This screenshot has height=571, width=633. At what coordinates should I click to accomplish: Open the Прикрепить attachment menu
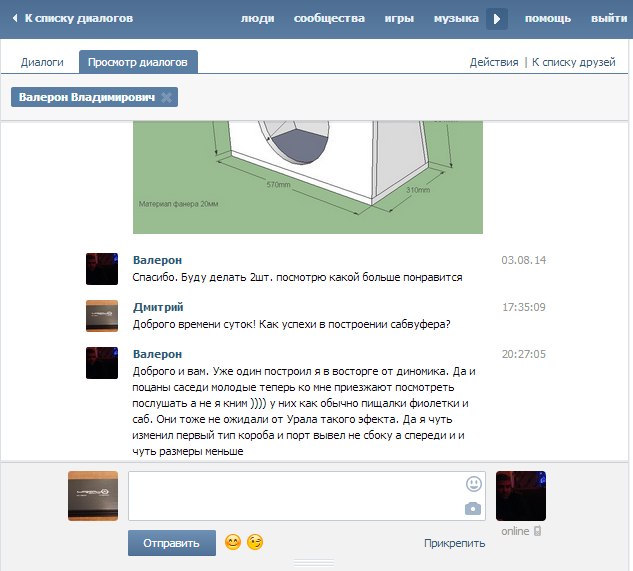[x=455, y=544]
